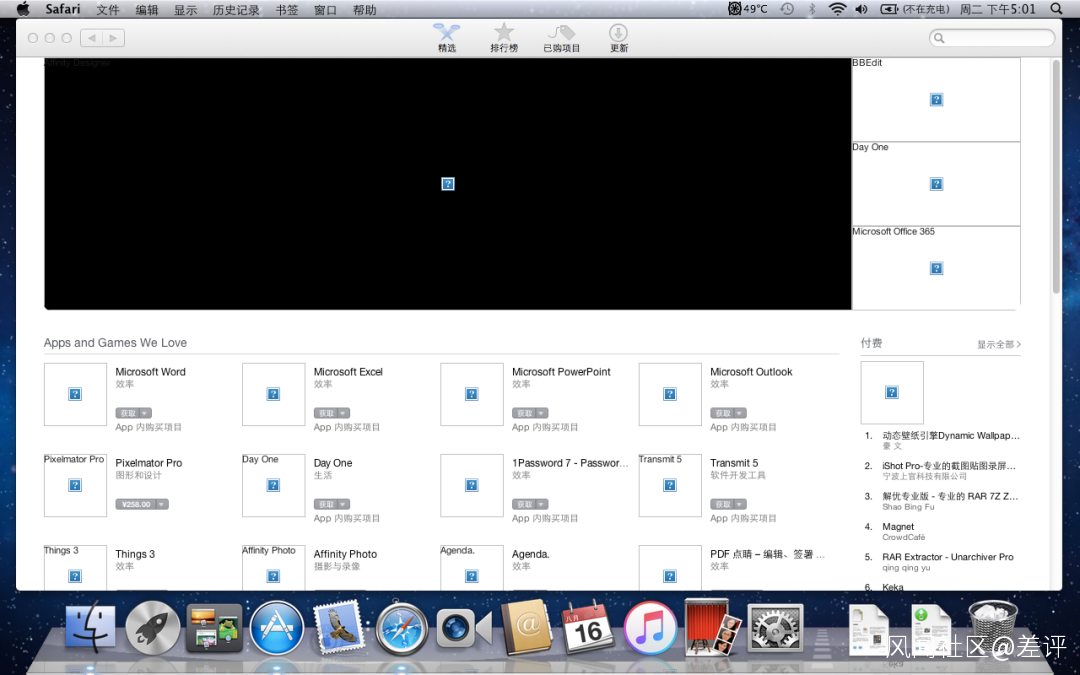Open the 更新 (Updates) download icon

coord(619,37)
